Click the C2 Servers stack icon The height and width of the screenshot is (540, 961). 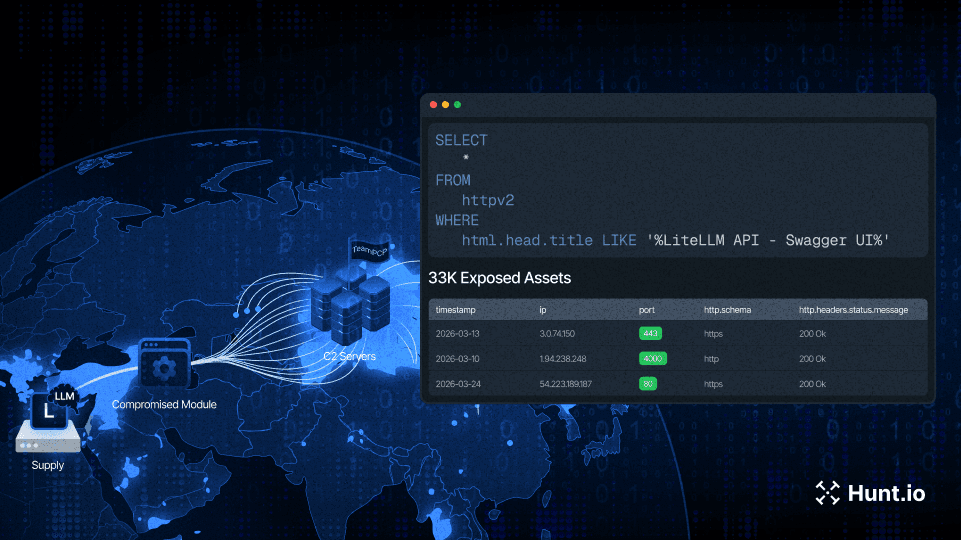(x=351, y=308)
